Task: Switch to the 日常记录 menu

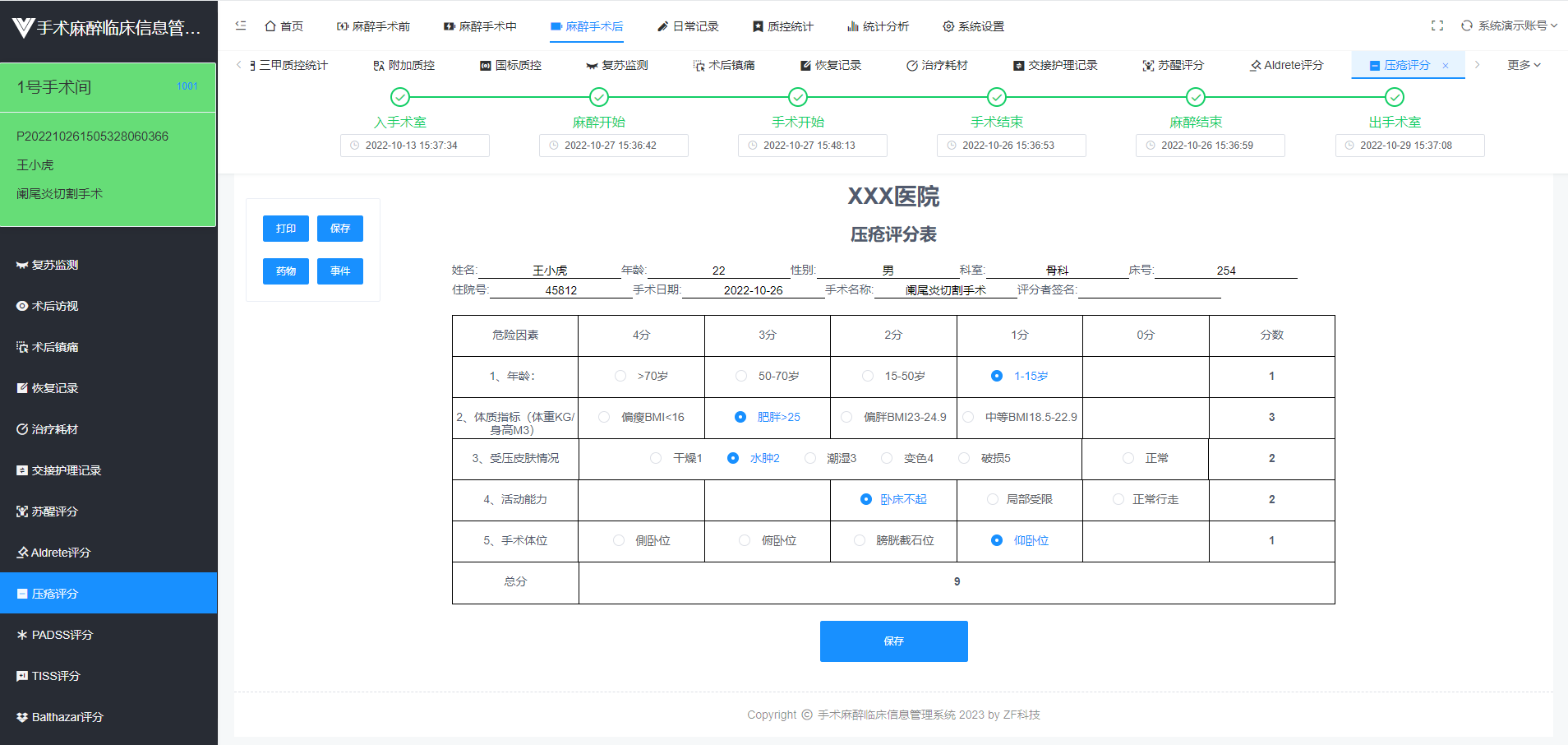Action: [689, 25]
